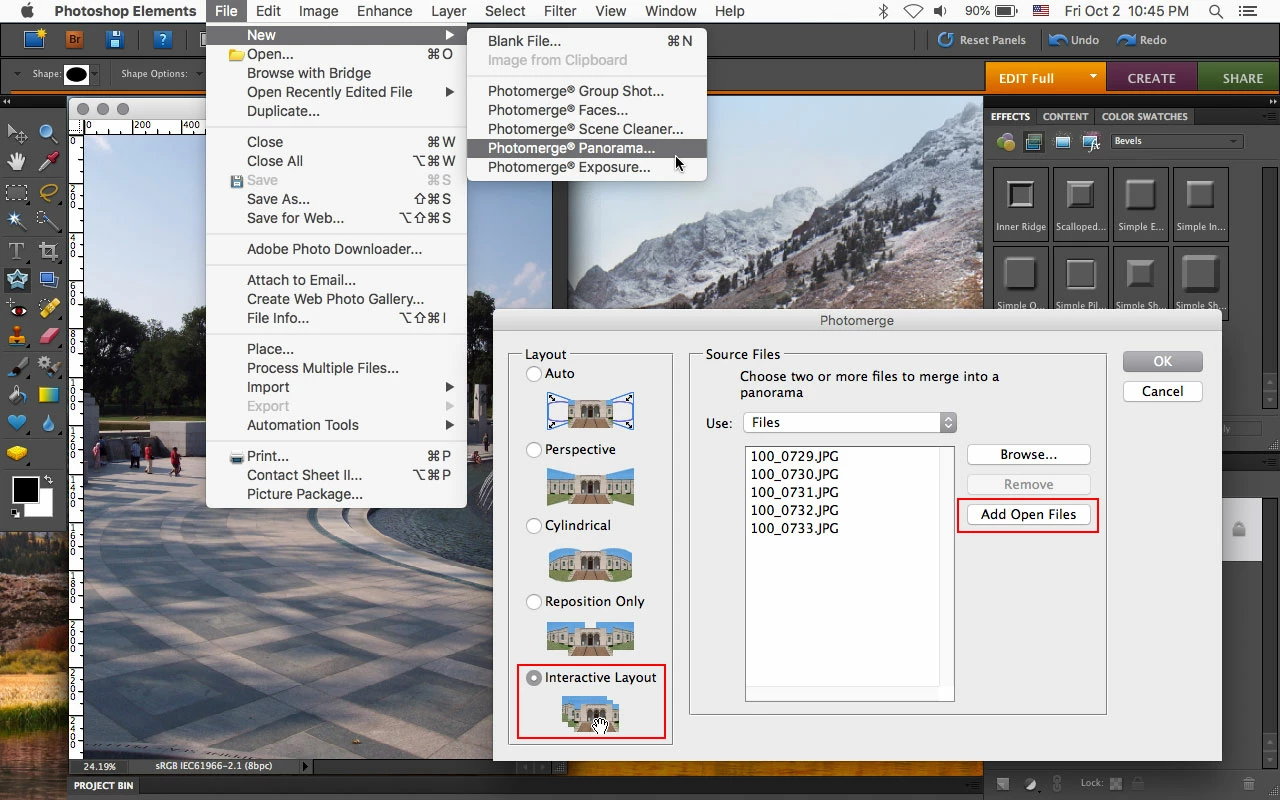Expand the Open Recently Edited File submenu
Viewport: 1280px width, 800px height.
pos(336,92)
